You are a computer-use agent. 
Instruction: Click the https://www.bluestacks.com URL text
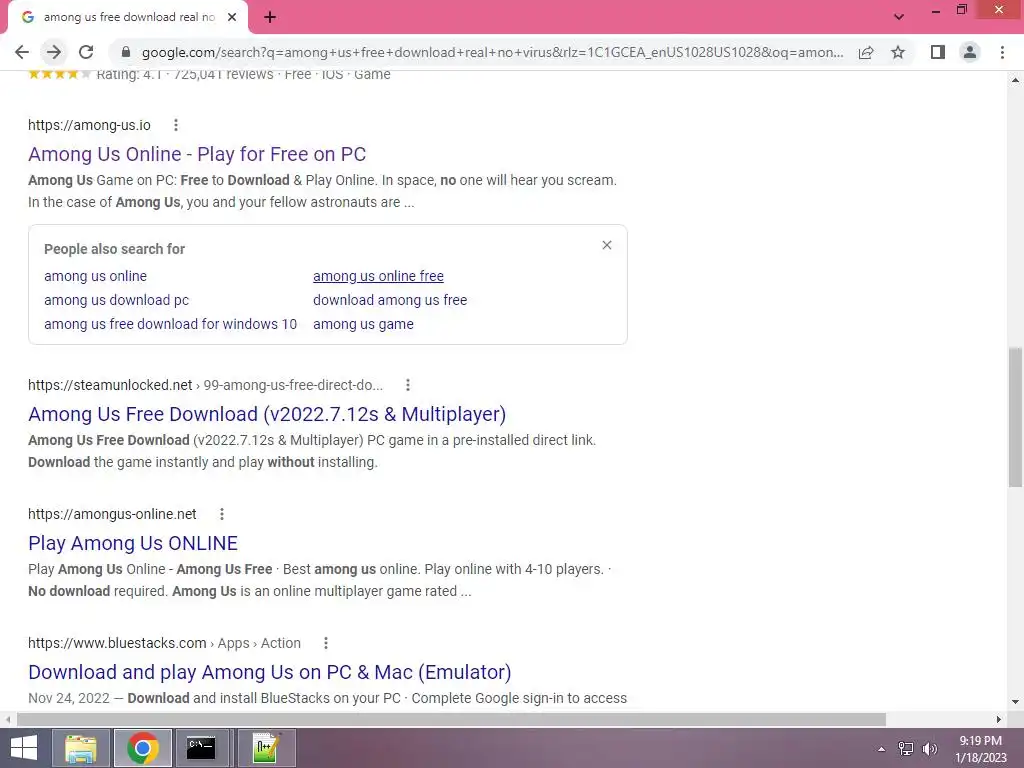click(x=117, y=643)
